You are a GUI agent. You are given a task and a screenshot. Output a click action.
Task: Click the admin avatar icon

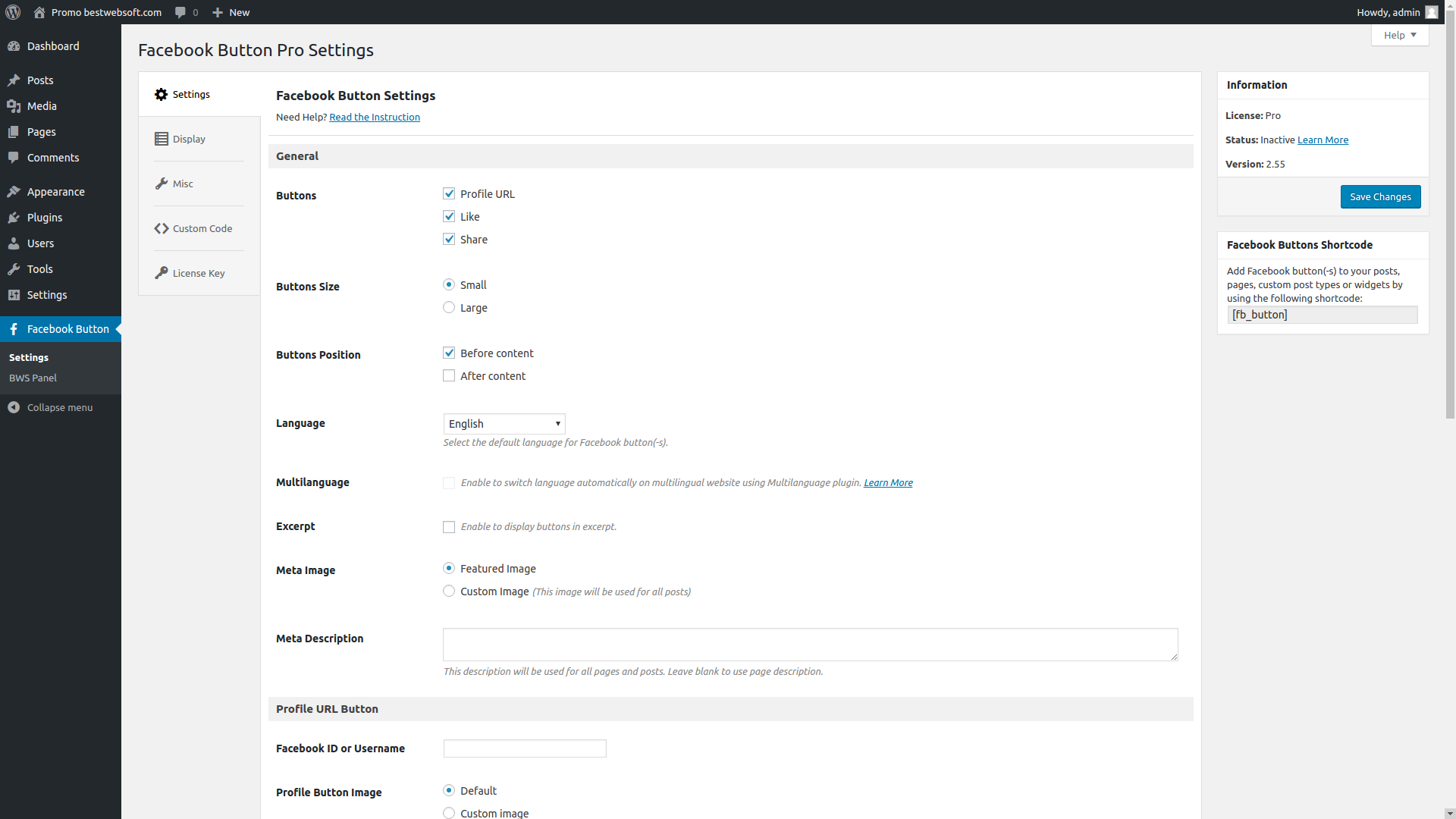1432,12
